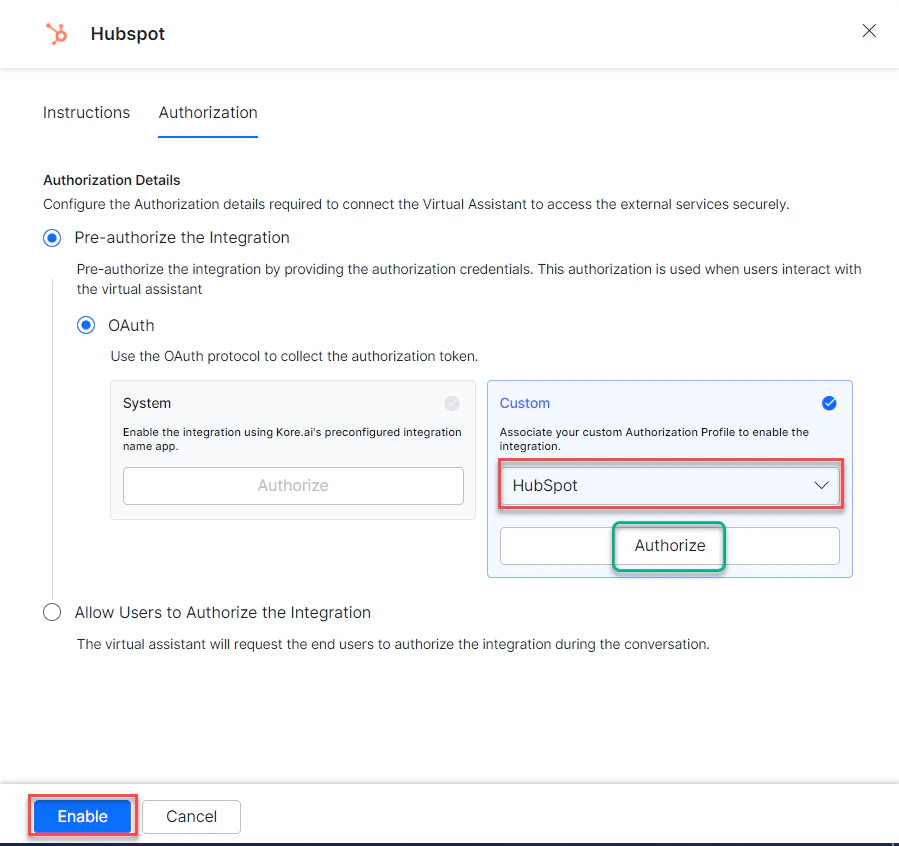Click the disabled selector on the System card
899x846 pixels.
point(451,403)
